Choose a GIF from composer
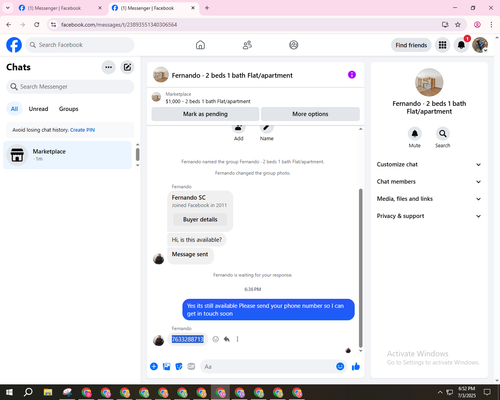 click(191, 367)
